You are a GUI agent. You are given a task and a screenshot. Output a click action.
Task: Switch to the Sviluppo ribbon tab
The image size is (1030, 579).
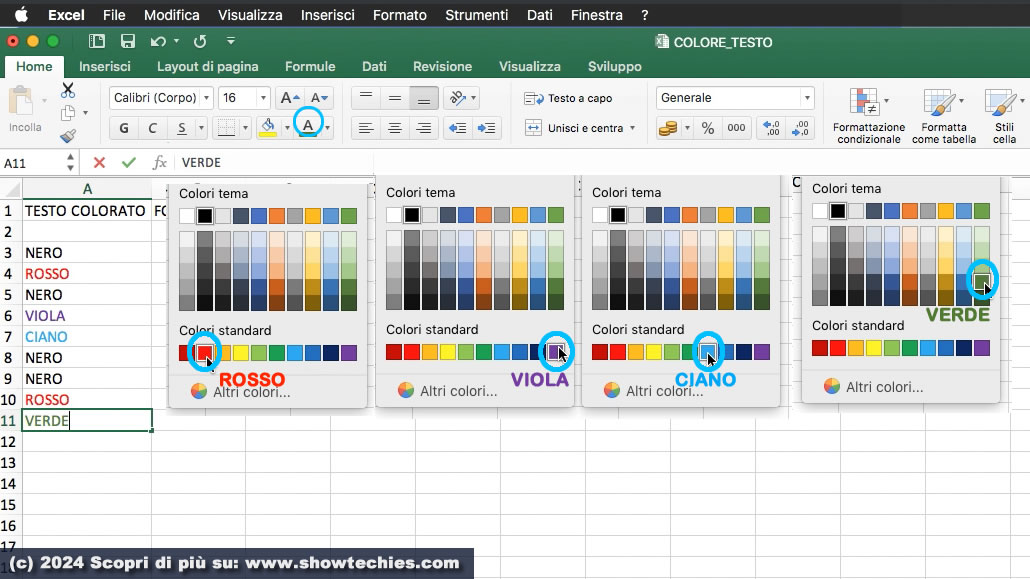615,66
